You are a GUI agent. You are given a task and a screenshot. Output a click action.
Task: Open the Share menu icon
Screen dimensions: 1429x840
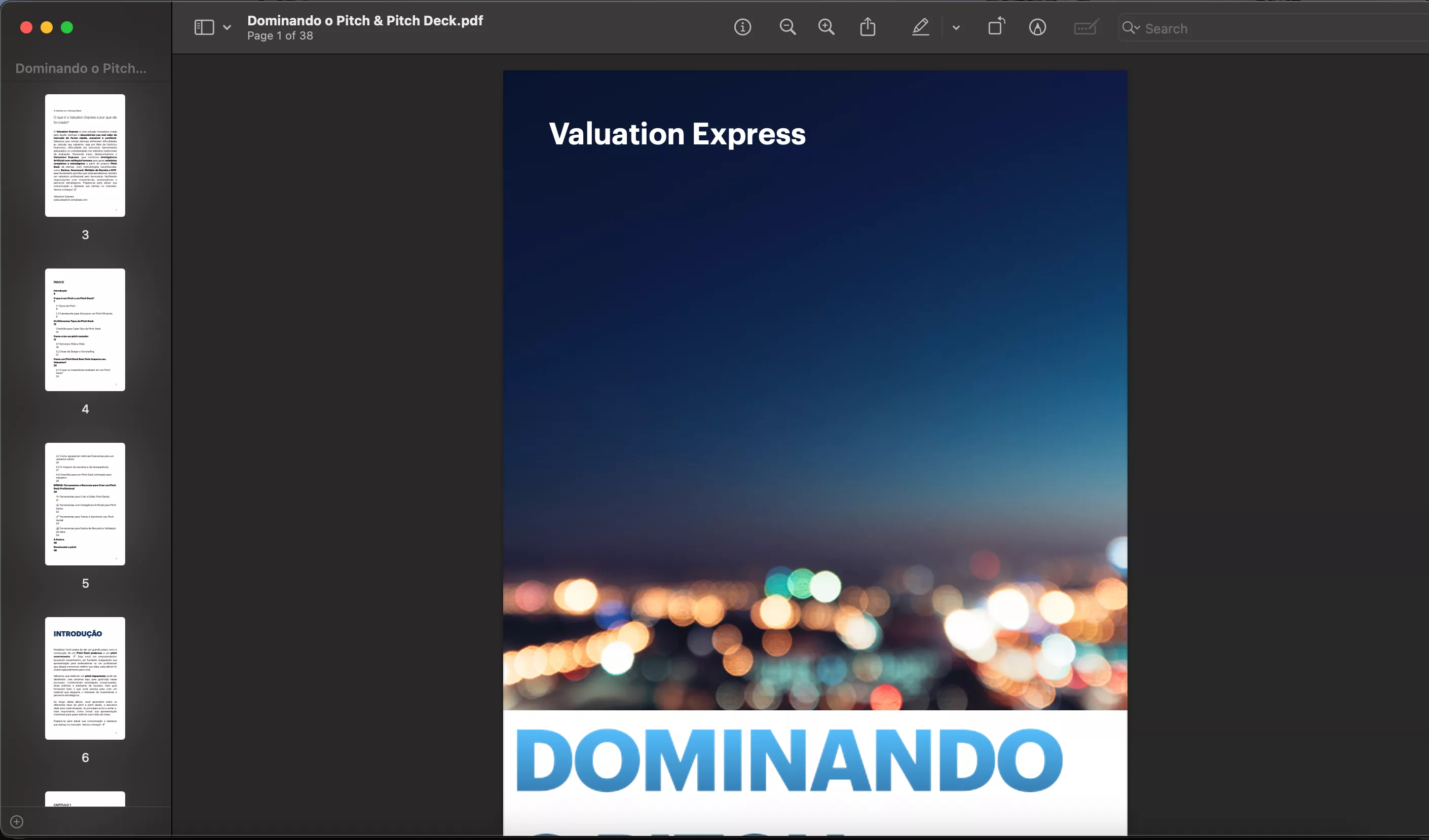coord(868,27)
